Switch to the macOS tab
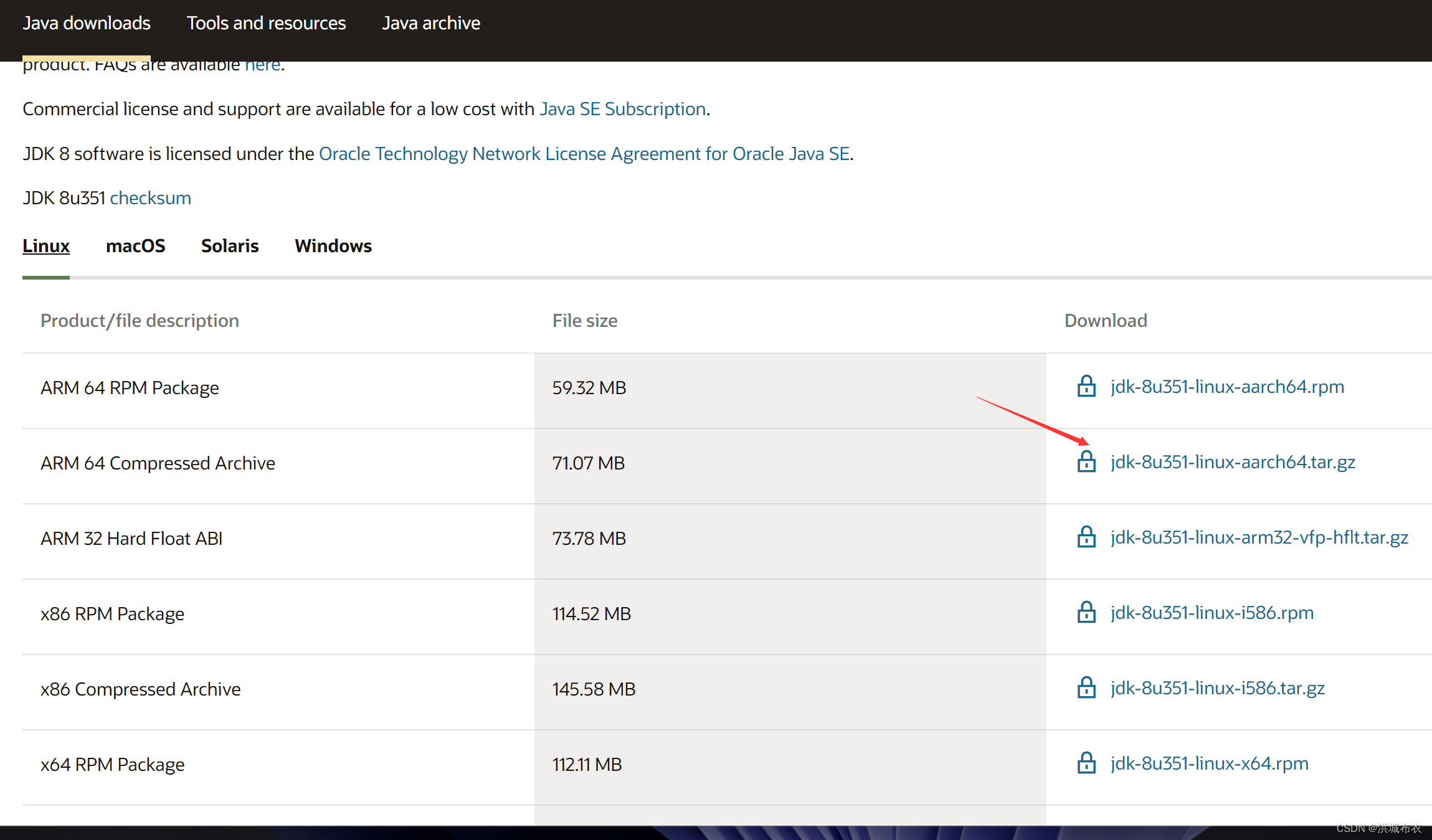The image size is (1432, 840). point(136,246)
